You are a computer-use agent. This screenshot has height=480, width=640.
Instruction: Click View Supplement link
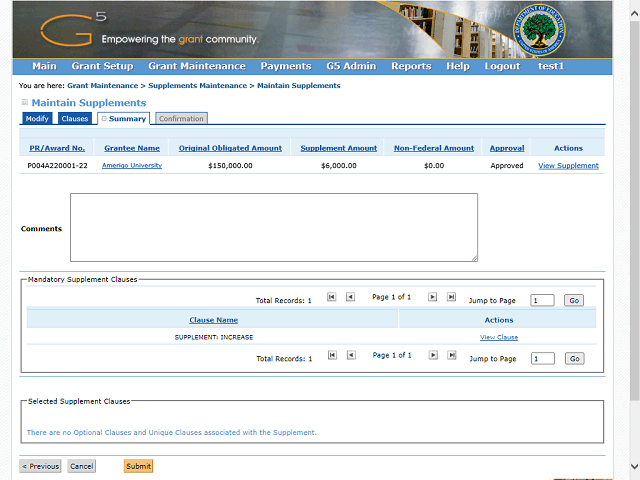tap(568, 165)
